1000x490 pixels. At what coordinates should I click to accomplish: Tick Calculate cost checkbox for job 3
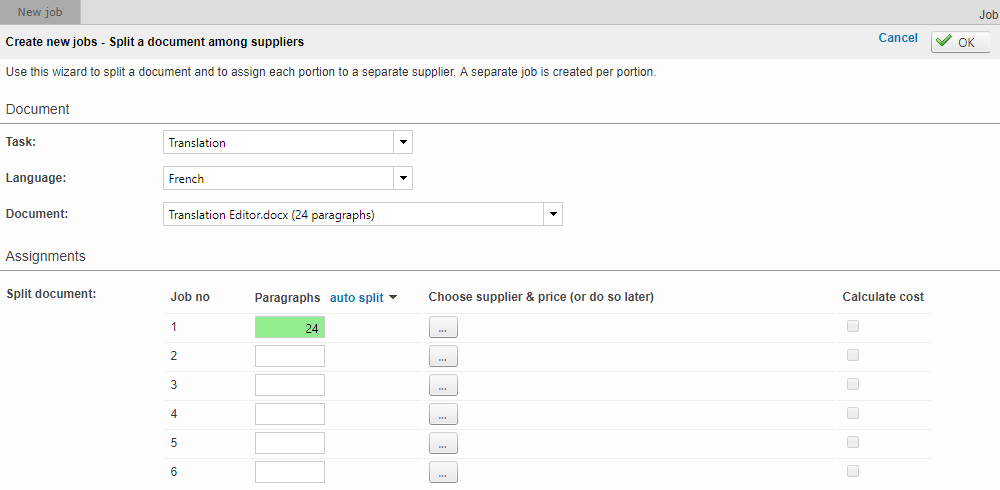click(853, 384)
